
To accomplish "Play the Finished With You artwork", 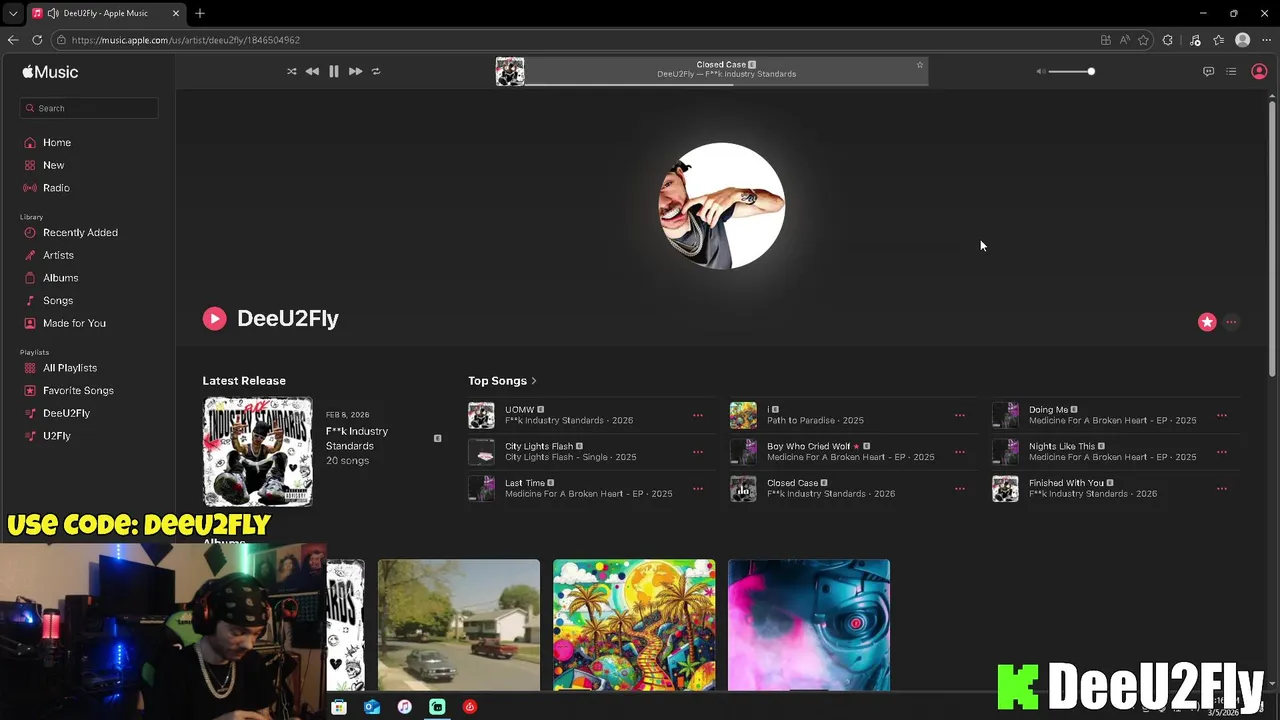I will [x=1005, y=489].
